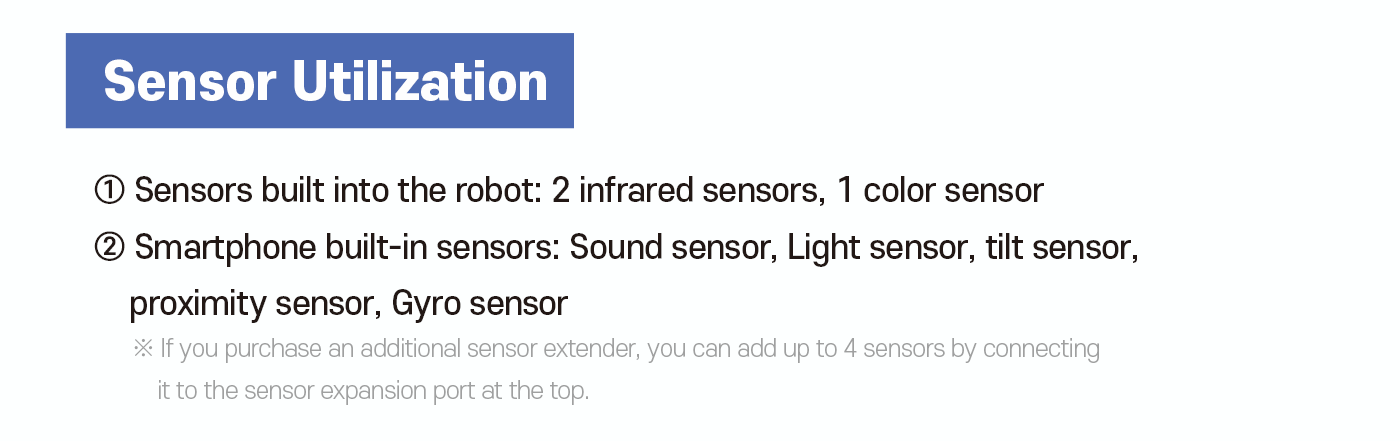Screen dimensions: 1400x441
Task: Select the "Gyro sensor" text
Action: (x=480, y=303)
